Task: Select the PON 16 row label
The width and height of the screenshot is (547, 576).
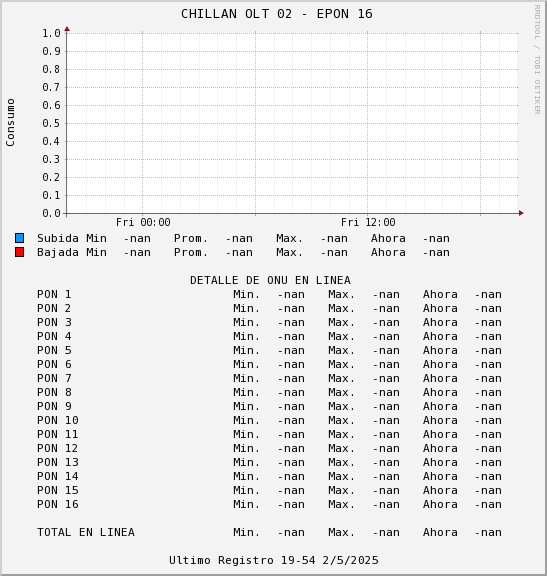Action: coord(58,504)
